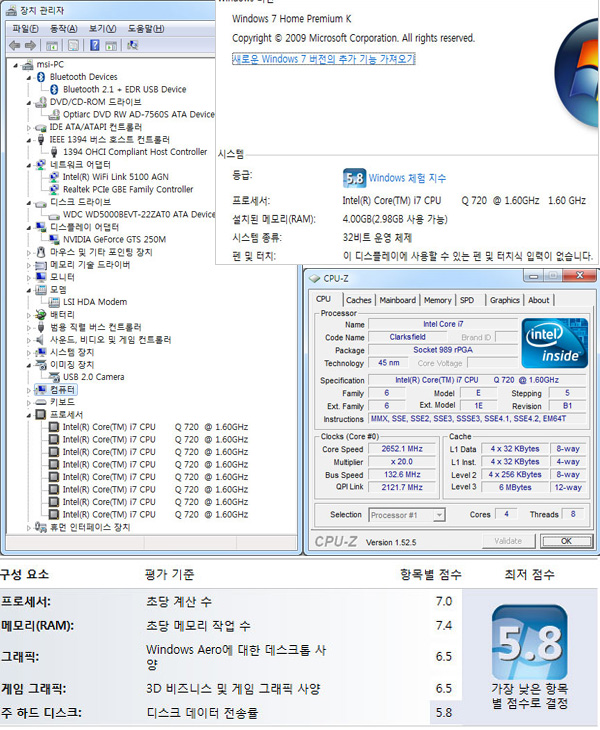
Task: Click the Bluetooth 2.1 + EDR USB Device icon
Action: (54, 89)
